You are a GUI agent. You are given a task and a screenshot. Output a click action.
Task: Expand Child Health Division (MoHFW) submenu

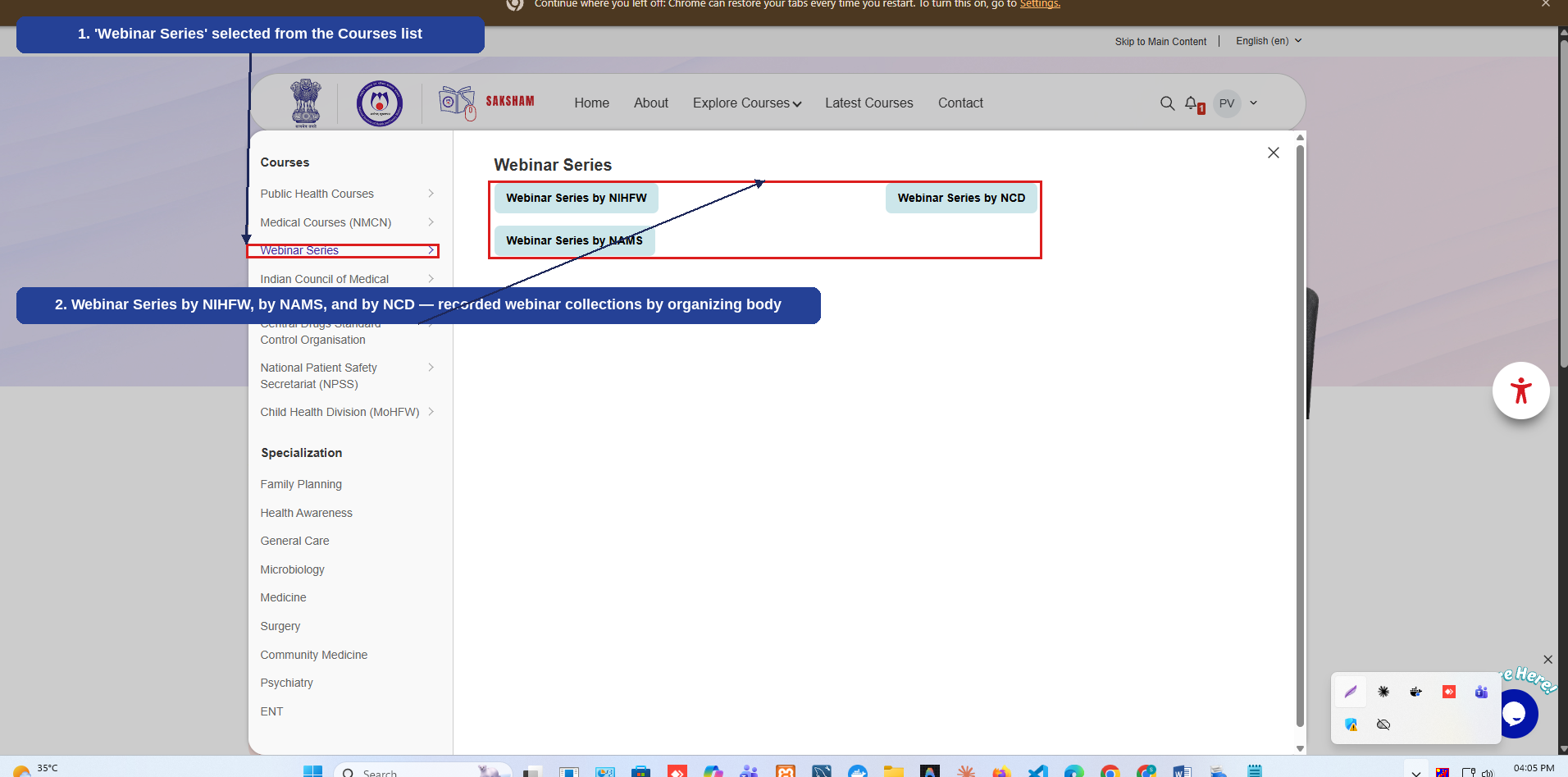click(x=431, y=412)
